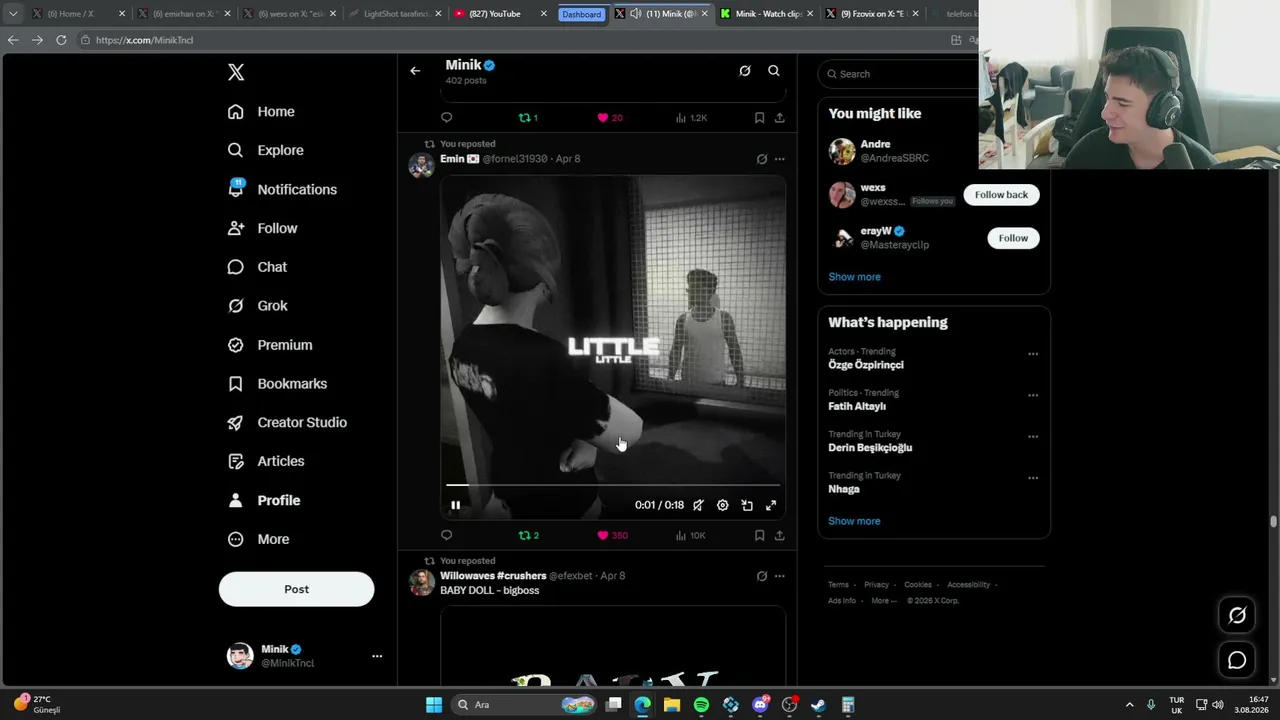
Task: Open more options on Willowaves post
Action: click(780, 576)
